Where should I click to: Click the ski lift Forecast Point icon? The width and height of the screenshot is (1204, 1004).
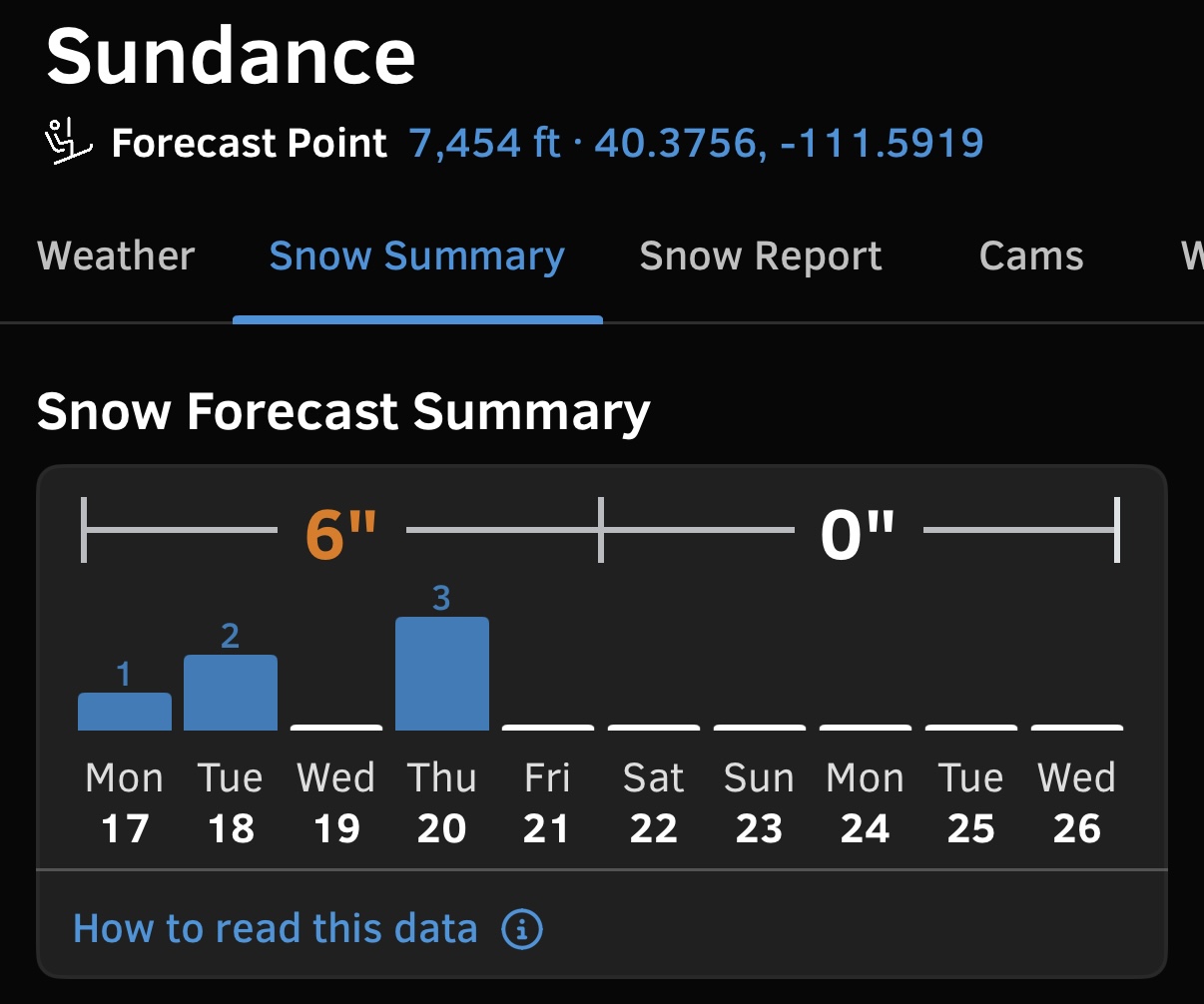69,143
